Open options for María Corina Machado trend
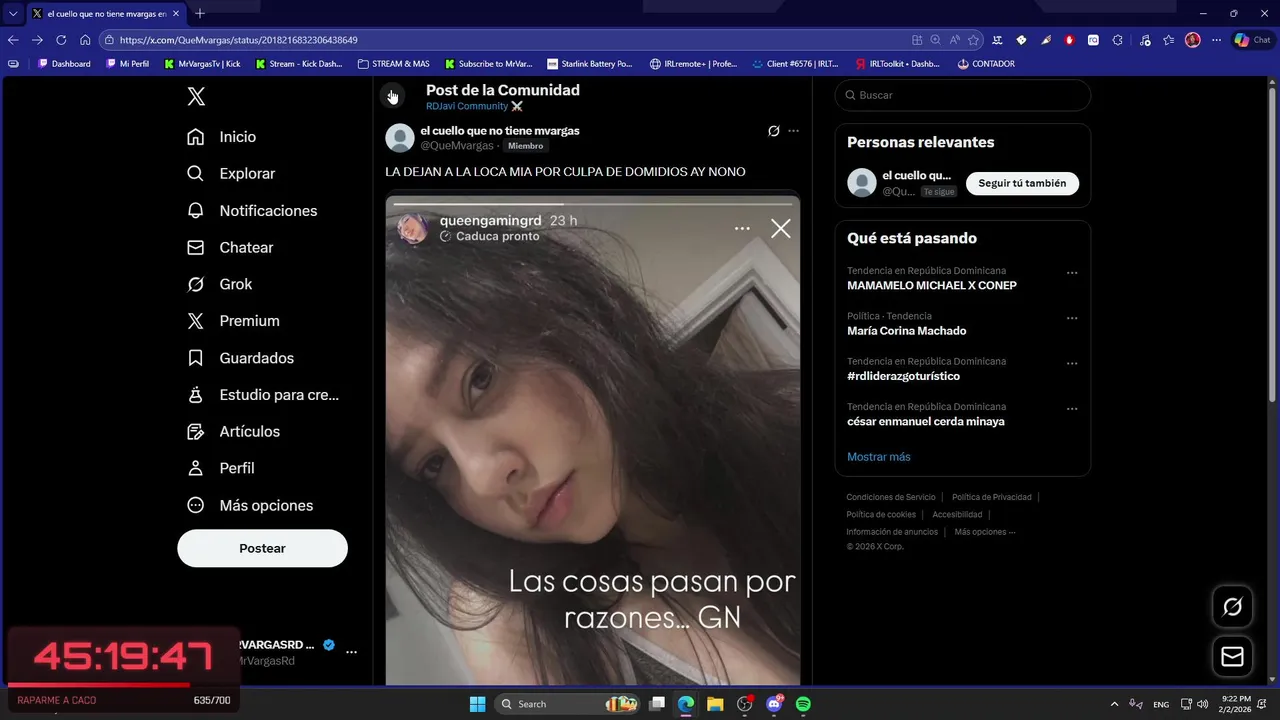This screenshot has height=720, width=1280. coord(1072,318)
